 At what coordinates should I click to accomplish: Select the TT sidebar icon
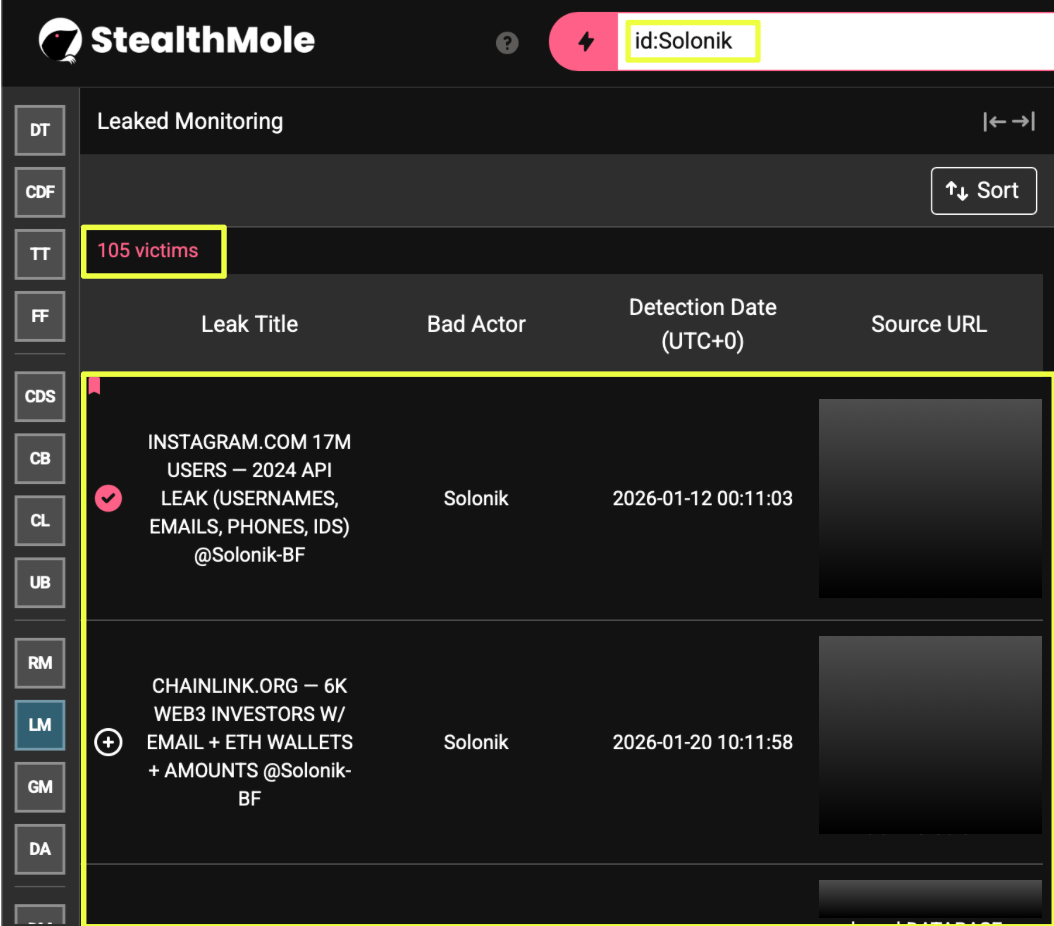click(40, 254)
